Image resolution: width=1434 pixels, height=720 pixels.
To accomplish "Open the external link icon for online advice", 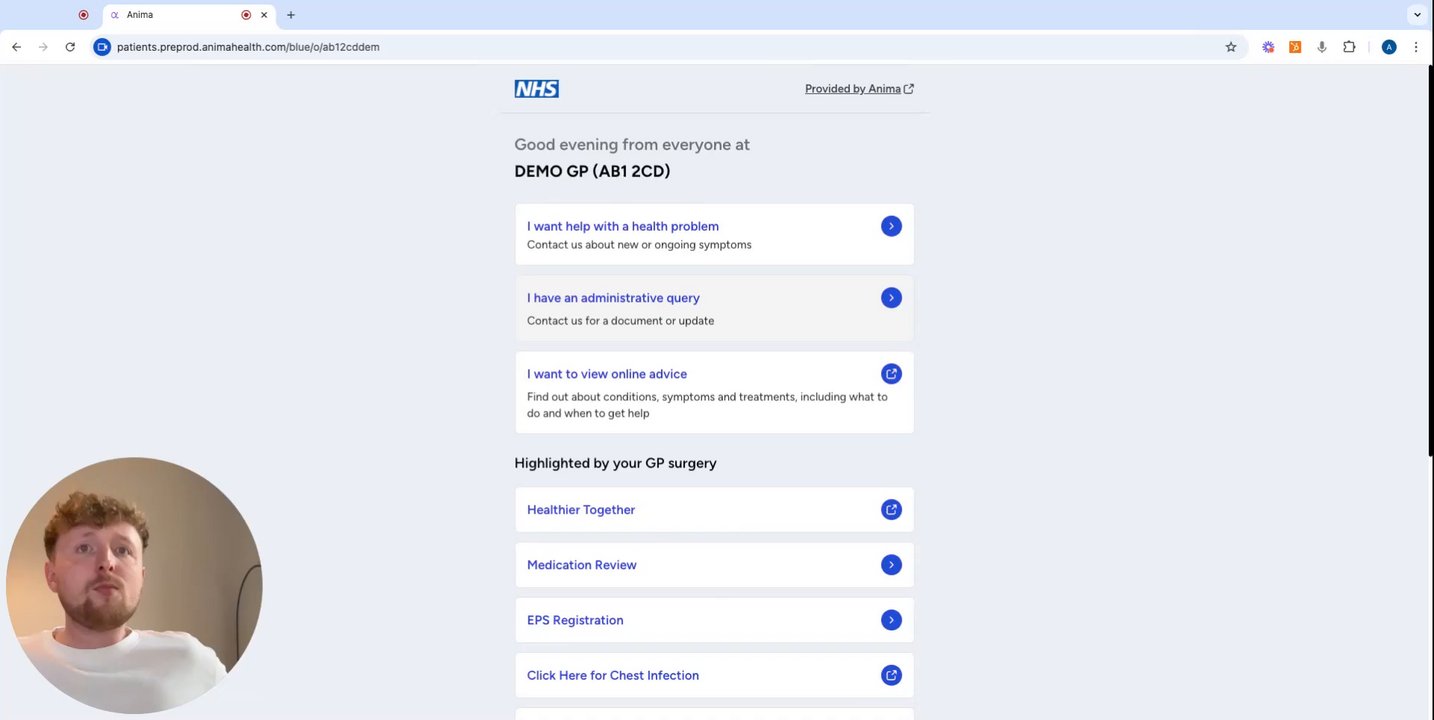I will (x=891, y=374).
